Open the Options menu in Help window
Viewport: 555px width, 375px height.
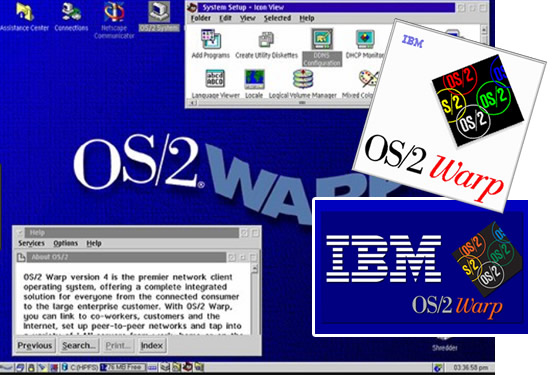tap(65, 243)
